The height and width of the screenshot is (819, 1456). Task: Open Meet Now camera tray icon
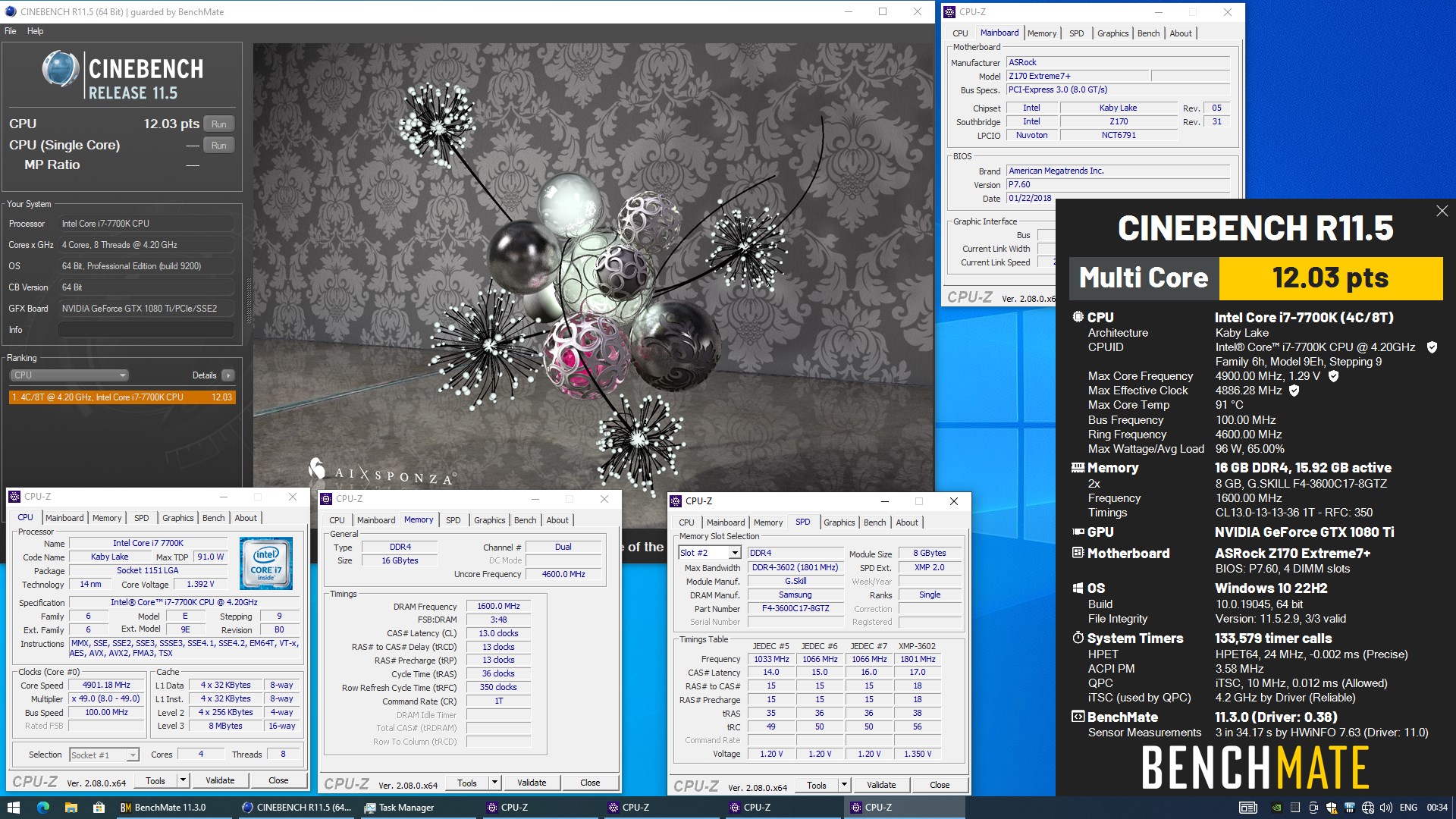point(1313,808)
